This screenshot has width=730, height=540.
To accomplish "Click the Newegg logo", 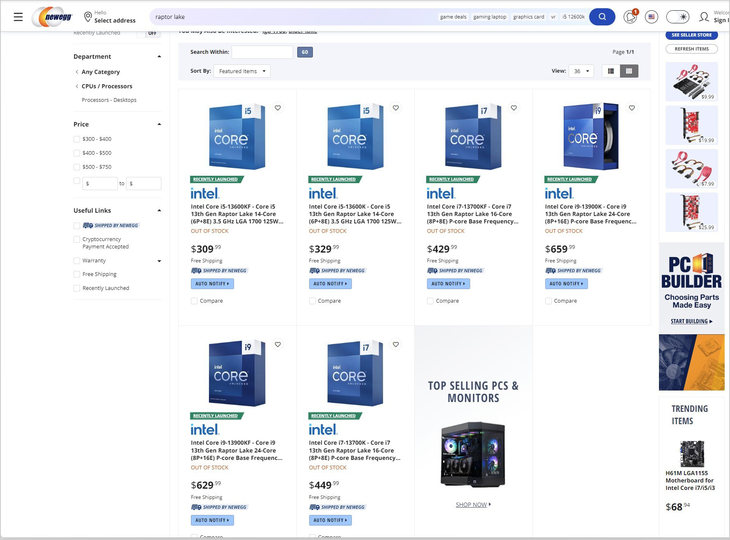I will point(51,17).
